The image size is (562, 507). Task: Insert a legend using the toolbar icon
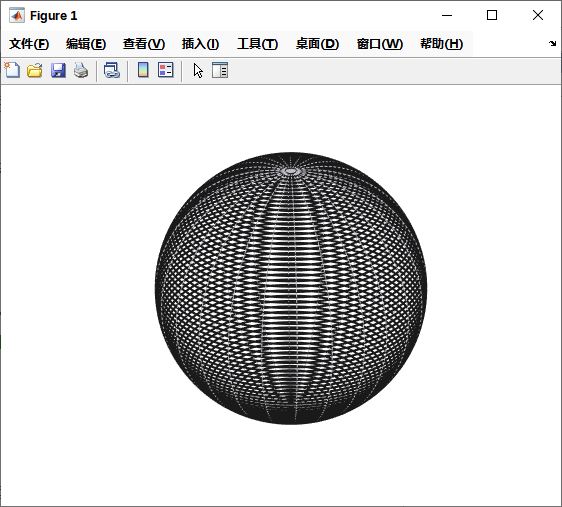[x=166, y=70]
